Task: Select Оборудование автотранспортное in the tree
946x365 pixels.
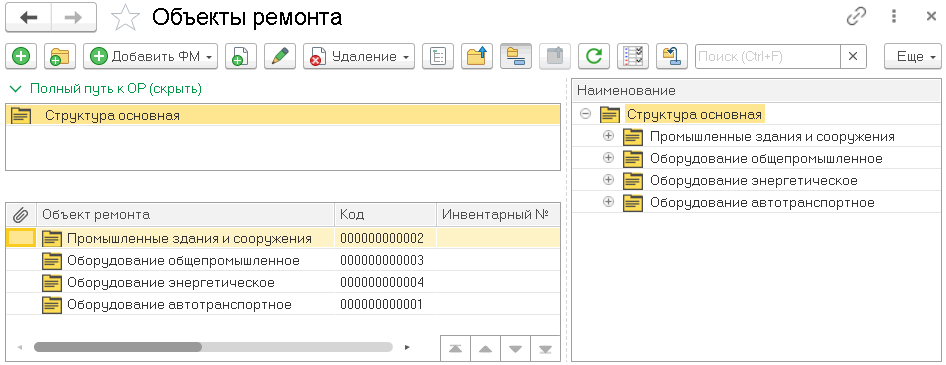Action: 762,202
